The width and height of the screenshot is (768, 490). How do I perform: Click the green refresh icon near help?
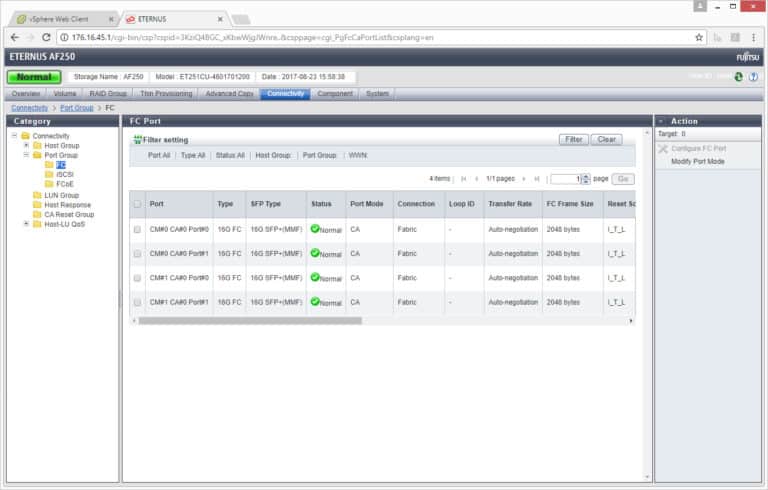point(739,76)
